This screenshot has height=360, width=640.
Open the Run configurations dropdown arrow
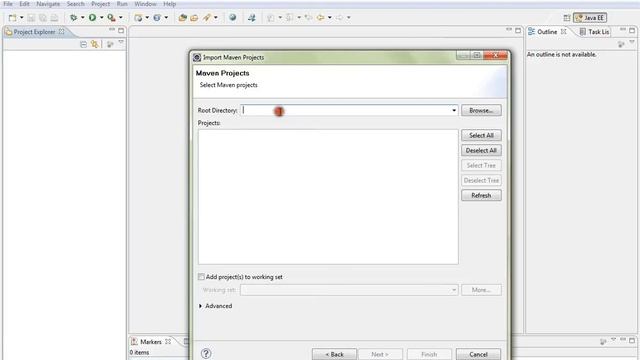[x=102, y=18]
